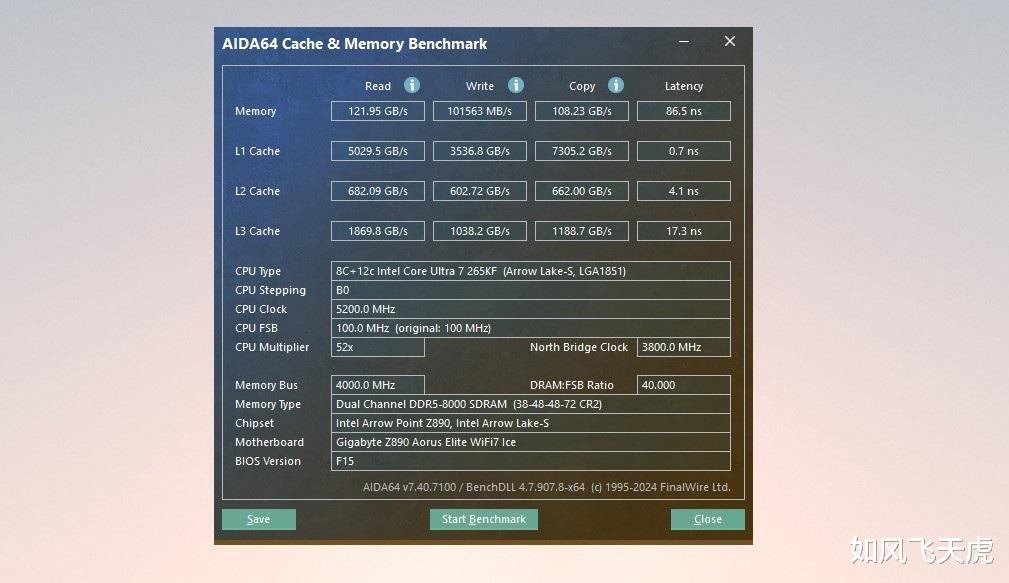The height and width of the screenshot is (583, 1009).
Task: Click the CPU Clock field 5200.0 MHz
Action: (531, 309)
